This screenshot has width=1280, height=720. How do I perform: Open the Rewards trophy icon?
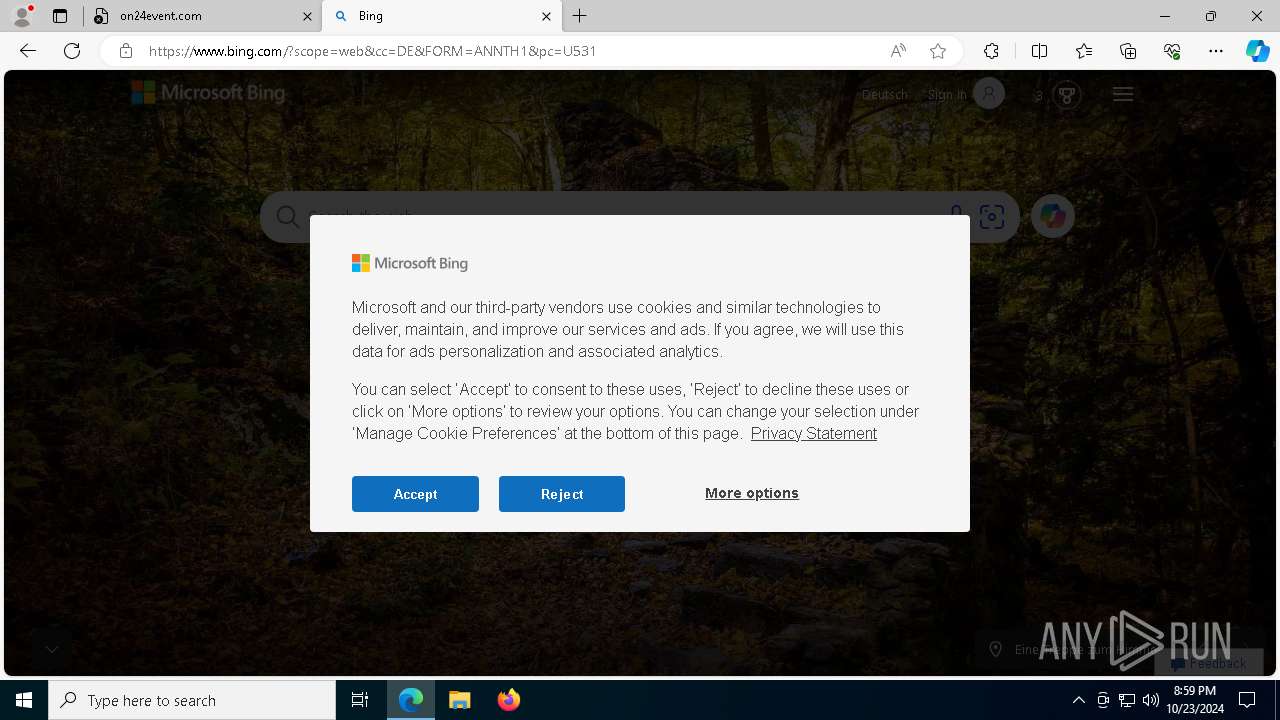tap(1067, 95)
